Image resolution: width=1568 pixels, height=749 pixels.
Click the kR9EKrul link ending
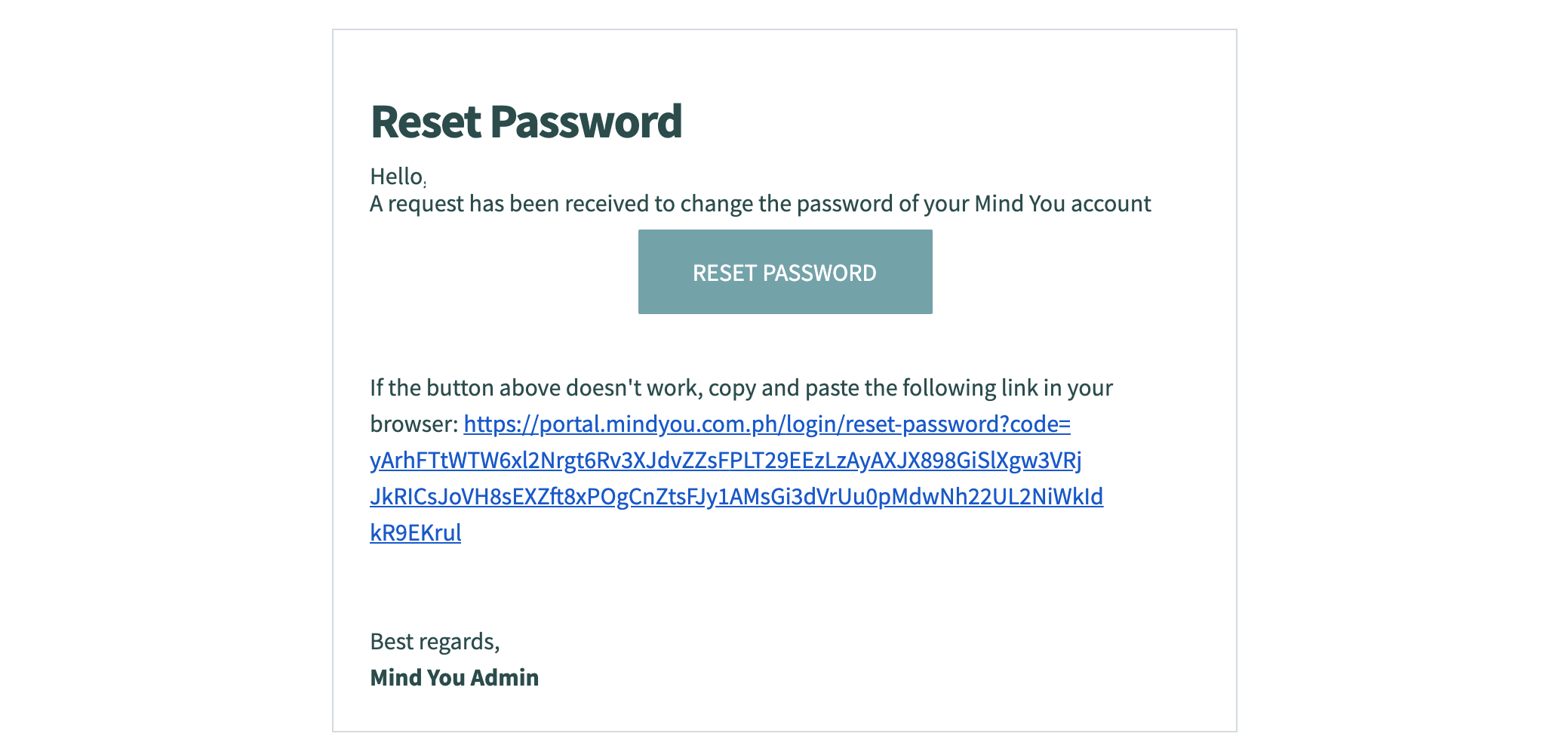click(415, 533)
